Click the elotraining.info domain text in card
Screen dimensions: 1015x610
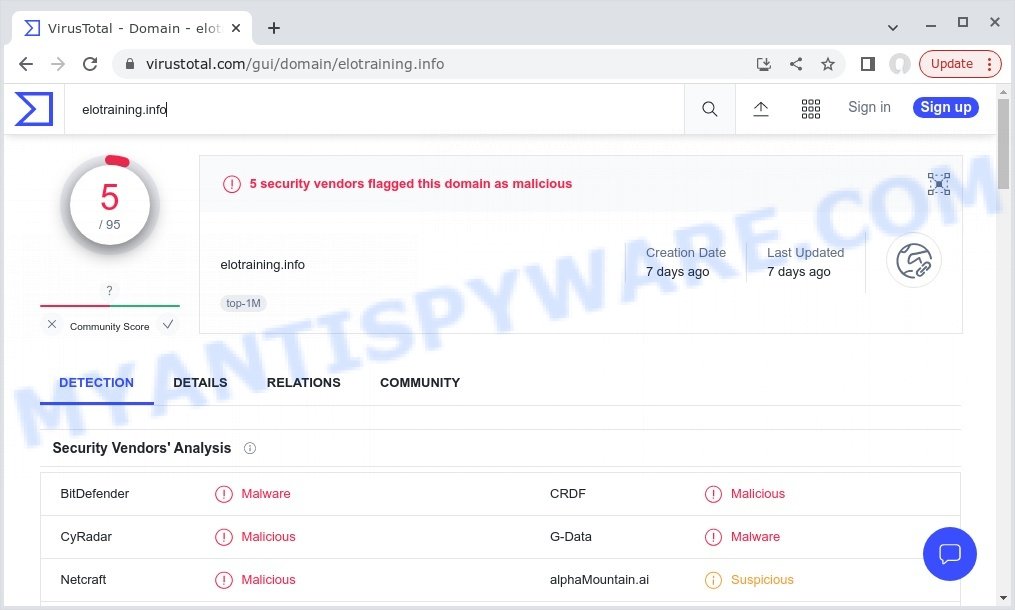tap(262, 264)
